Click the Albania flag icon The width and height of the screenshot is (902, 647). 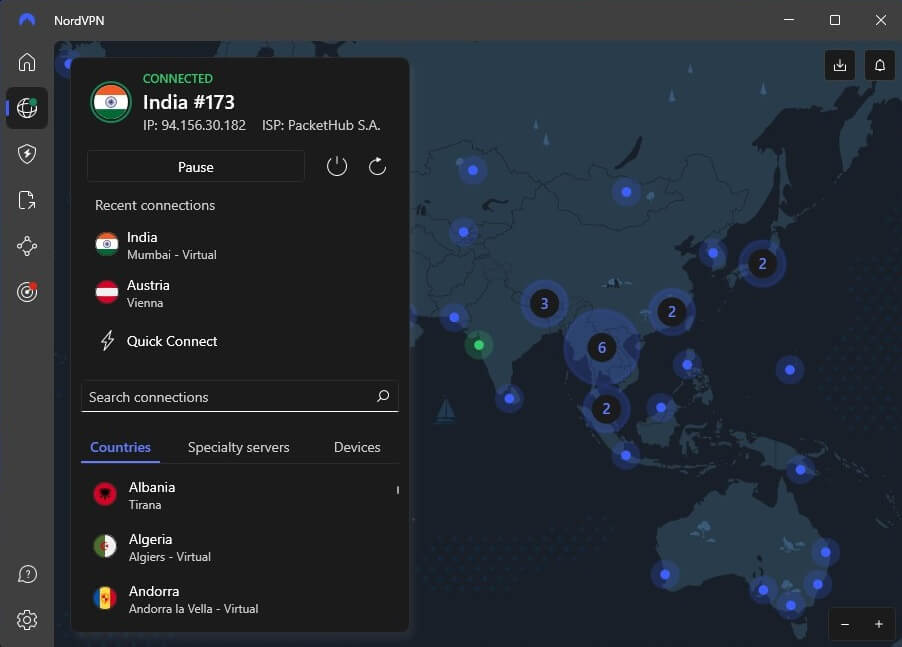tap(105, 494)
